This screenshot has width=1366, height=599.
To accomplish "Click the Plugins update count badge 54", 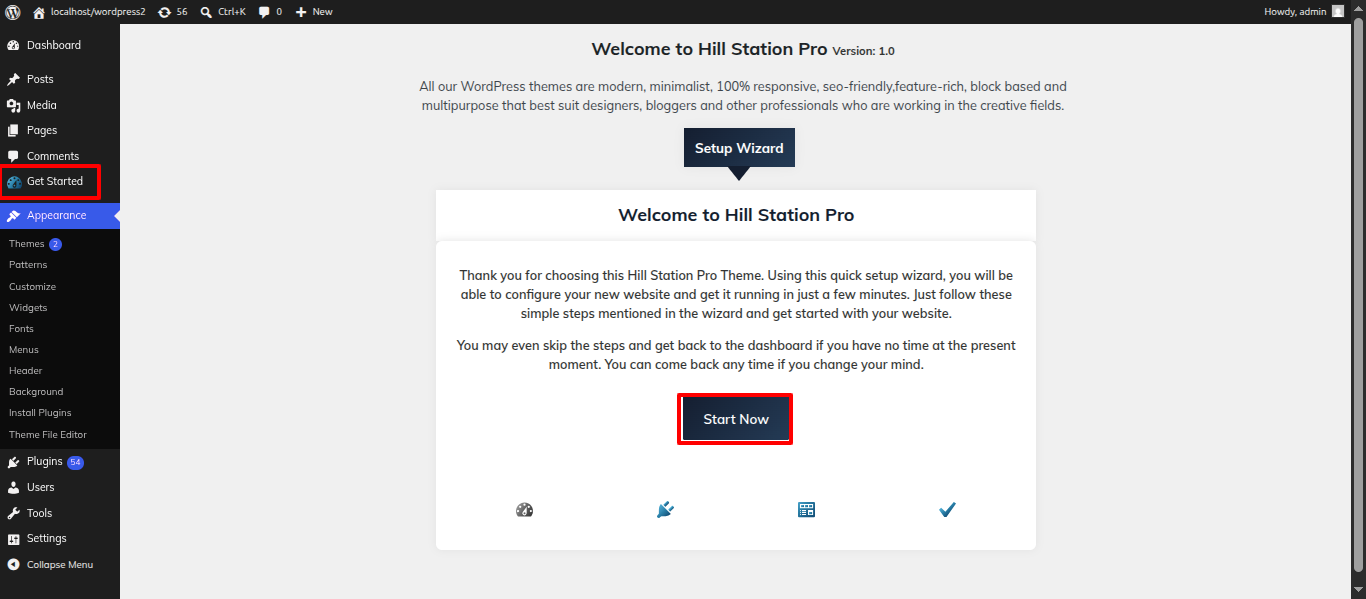I will pyautogui.click(x=75, y=462).
